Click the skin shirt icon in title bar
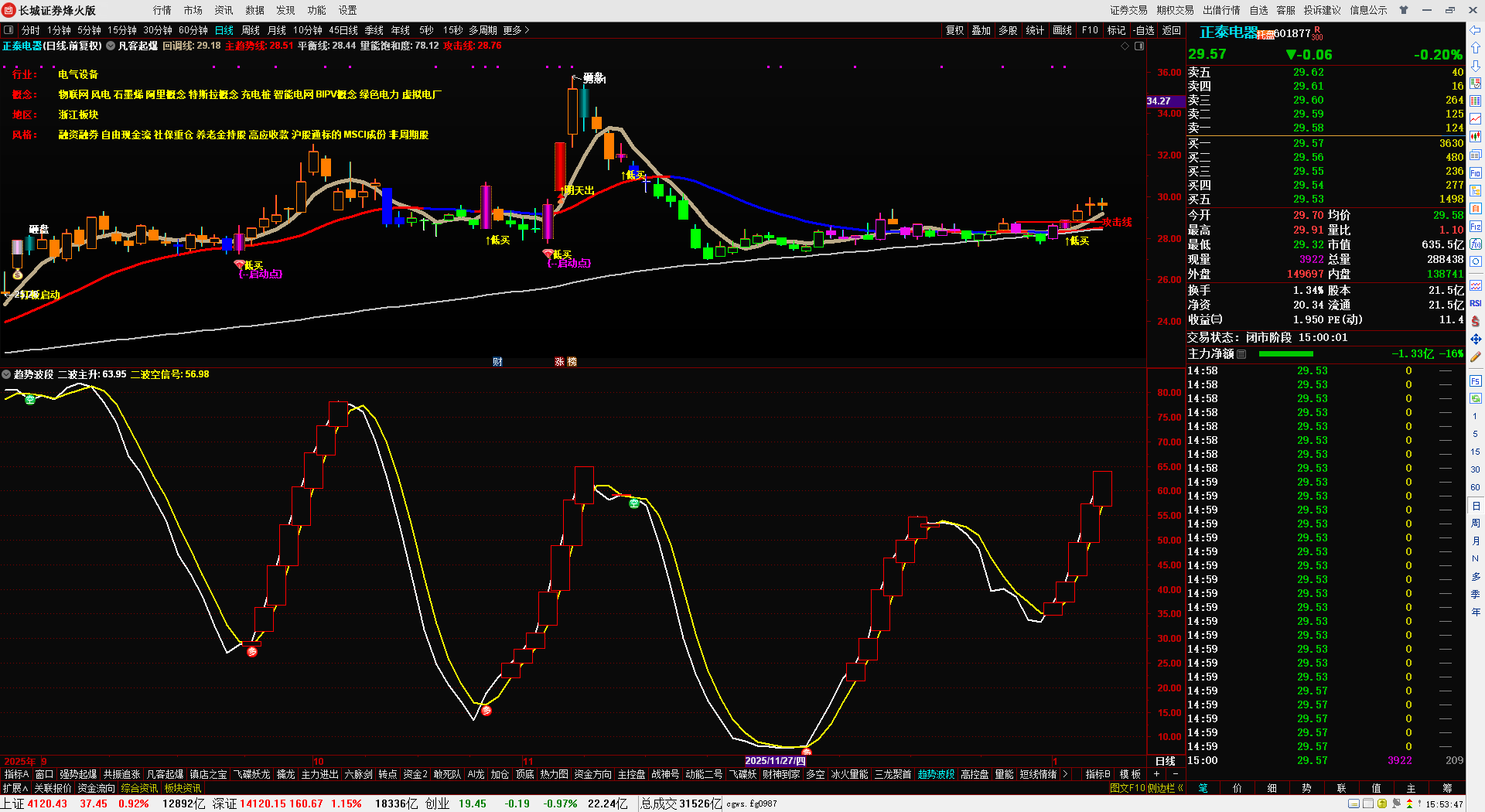 pos(1404,10)
